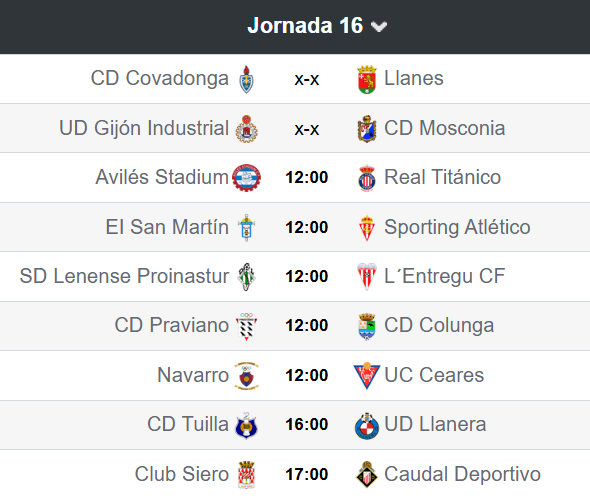
Task: Click the UD Llanera round crest
Action: tap(367, 425)
